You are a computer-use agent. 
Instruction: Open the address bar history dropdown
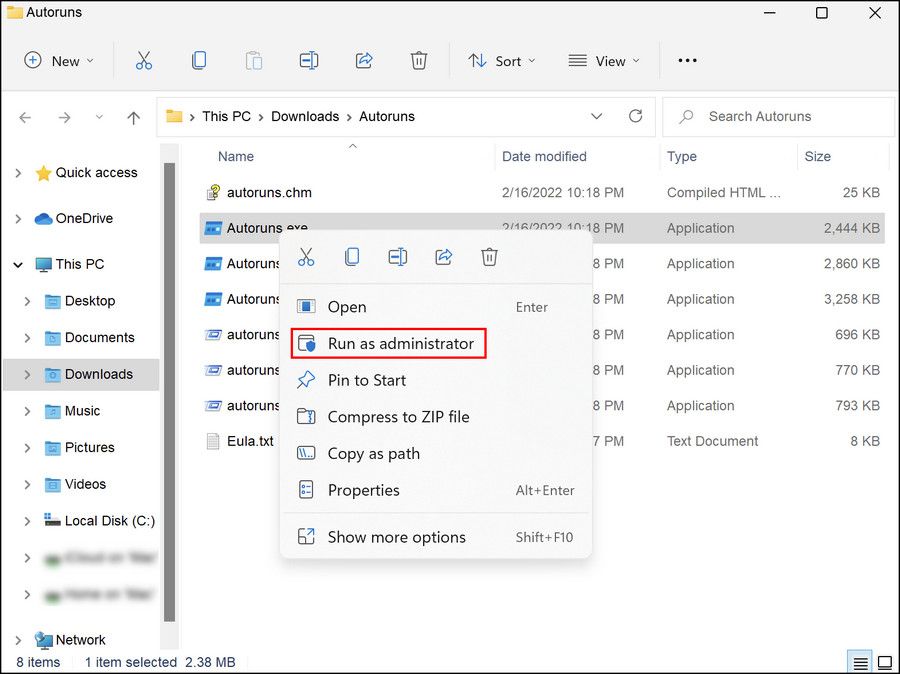[596, 117]
